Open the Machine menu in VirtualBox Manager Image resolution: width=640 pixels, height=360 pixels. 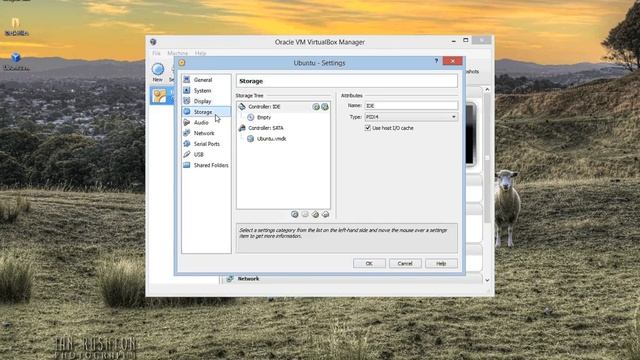click(x=178, y=53)
